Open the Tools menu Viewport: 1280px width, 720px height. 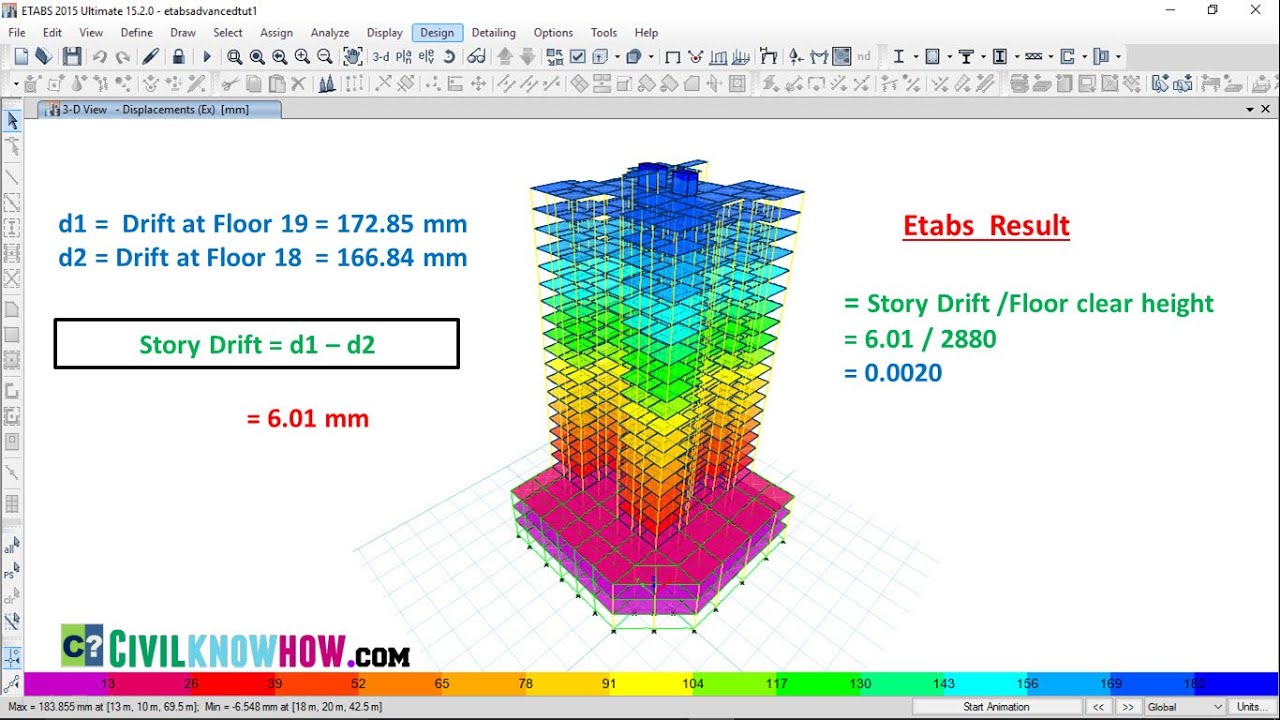(x=603, y=33)
